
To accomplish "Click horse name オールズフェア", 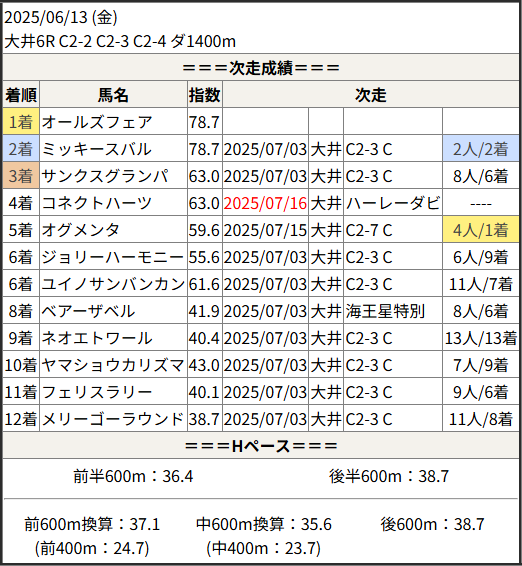I will tap(97, 122).
